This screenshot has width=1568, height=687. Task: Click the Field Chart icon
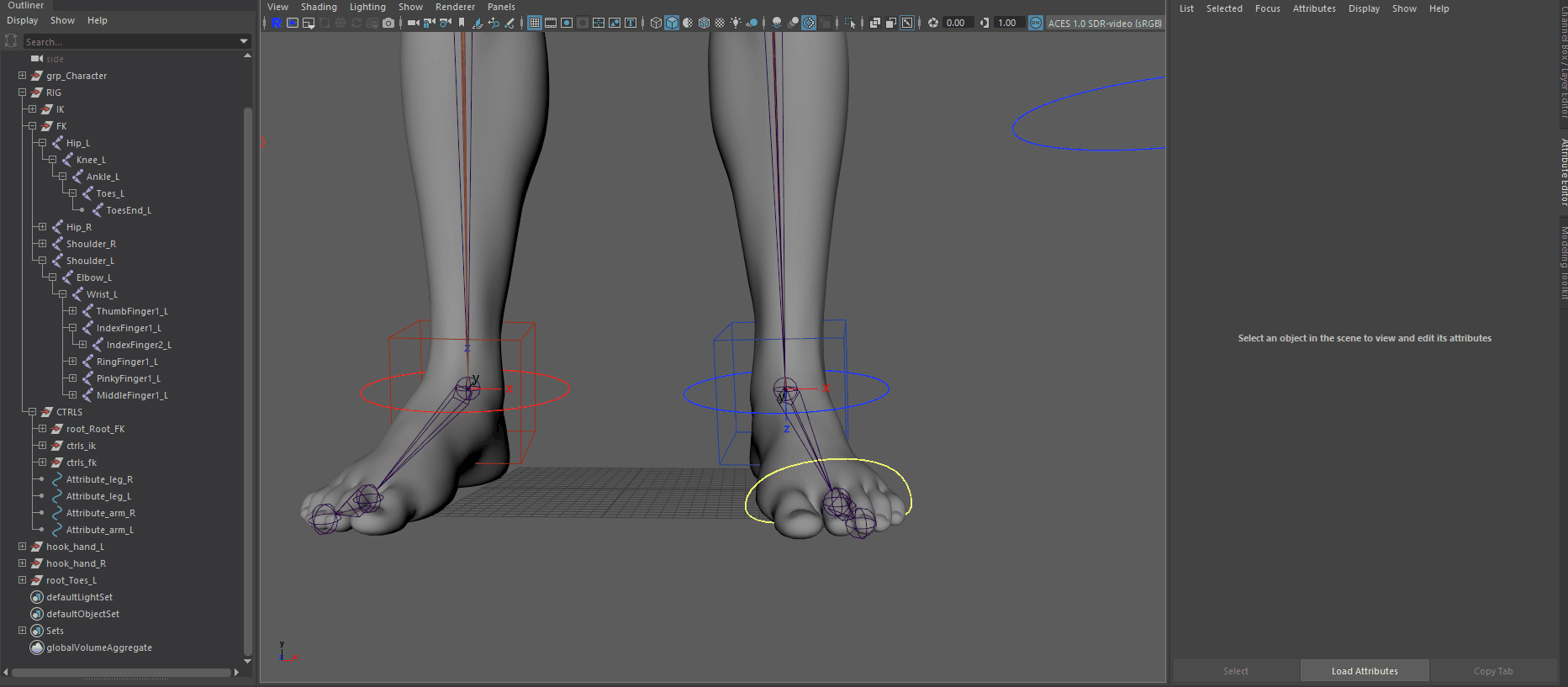(599, 23)
